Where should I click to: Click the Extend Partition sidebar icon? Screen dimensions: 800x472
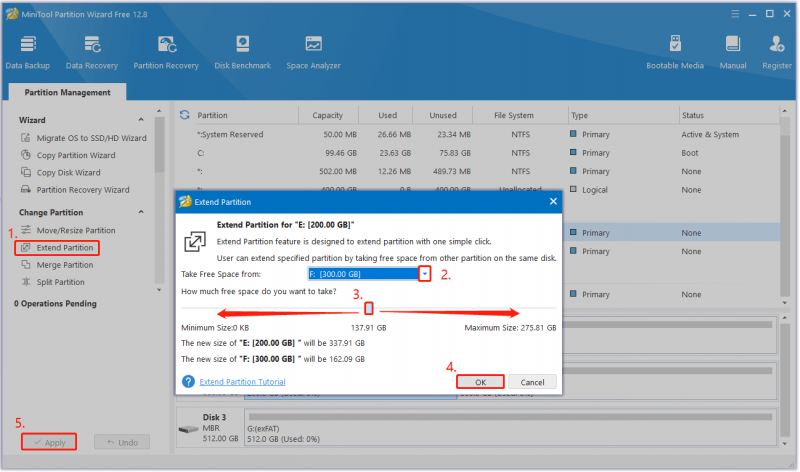(x=26, y=247)
